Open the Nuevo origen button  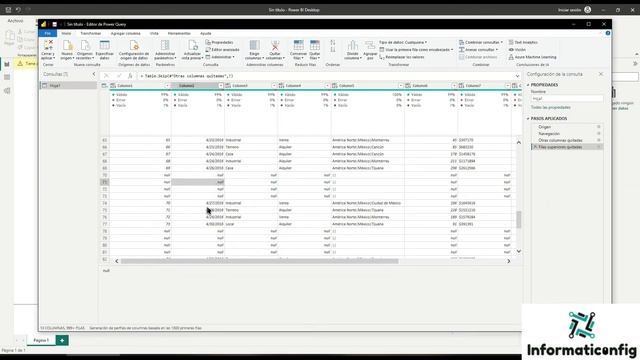click(67, 50)
